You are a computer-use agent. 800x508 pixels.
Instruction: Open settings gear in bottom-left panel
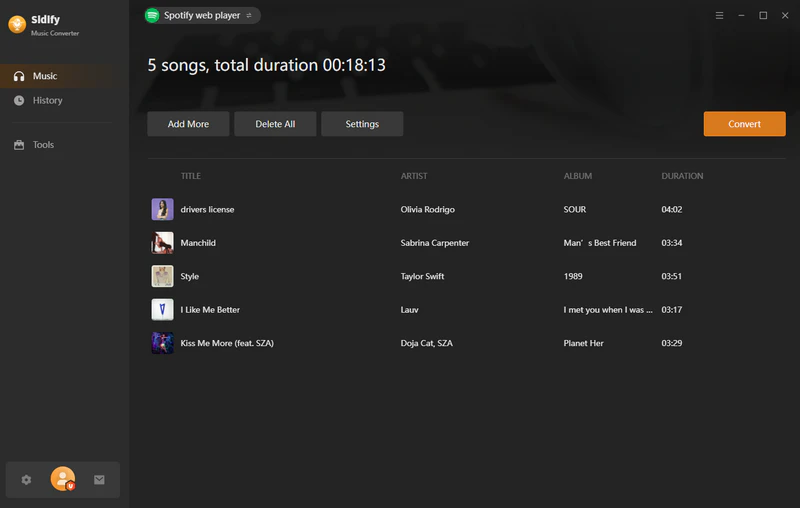point(27,480)
